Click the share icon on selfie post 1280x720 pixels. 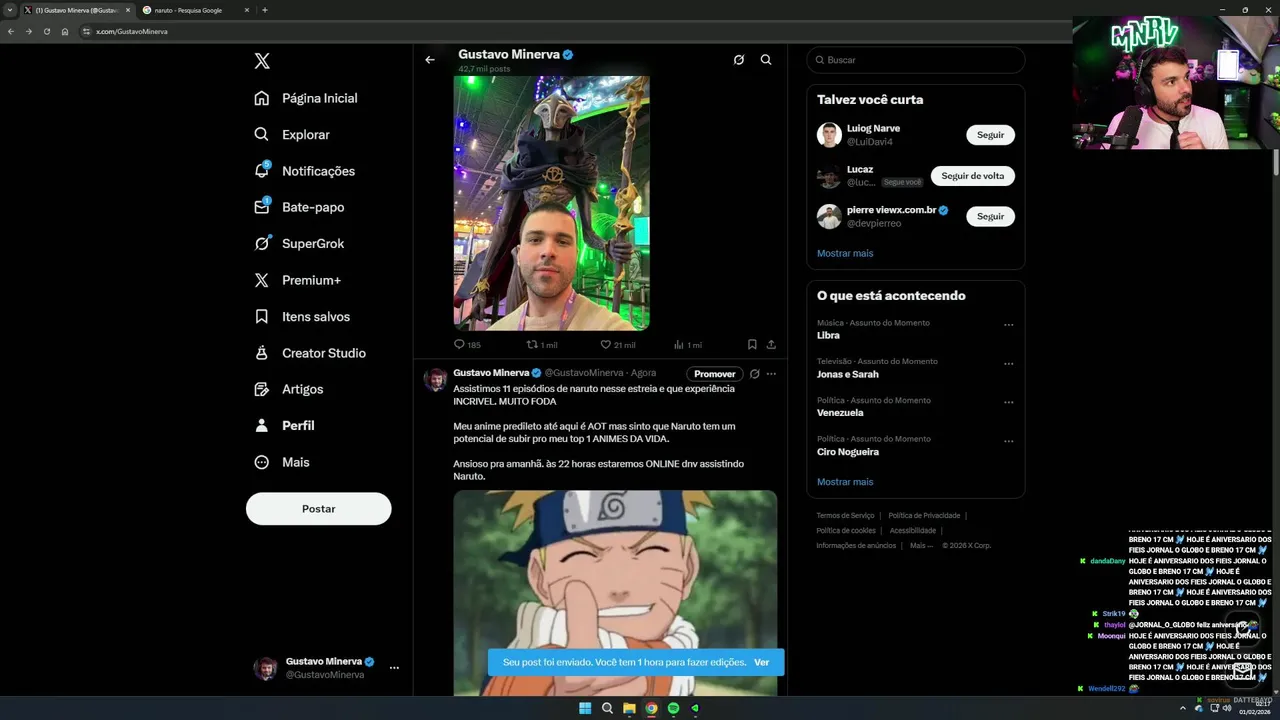pos(771,344)
